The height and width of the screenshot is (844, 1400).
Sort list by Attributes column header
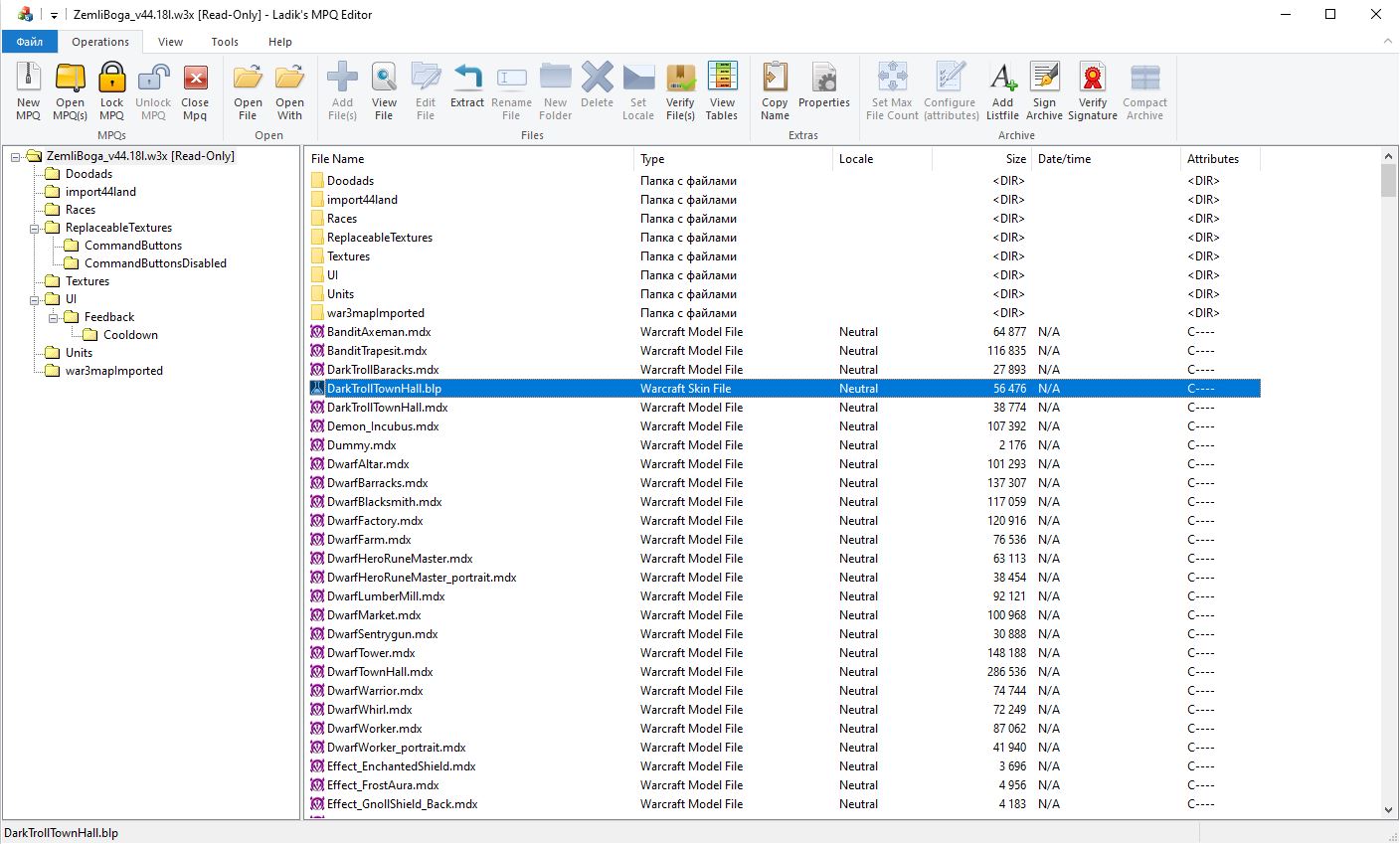[1221, 159]
